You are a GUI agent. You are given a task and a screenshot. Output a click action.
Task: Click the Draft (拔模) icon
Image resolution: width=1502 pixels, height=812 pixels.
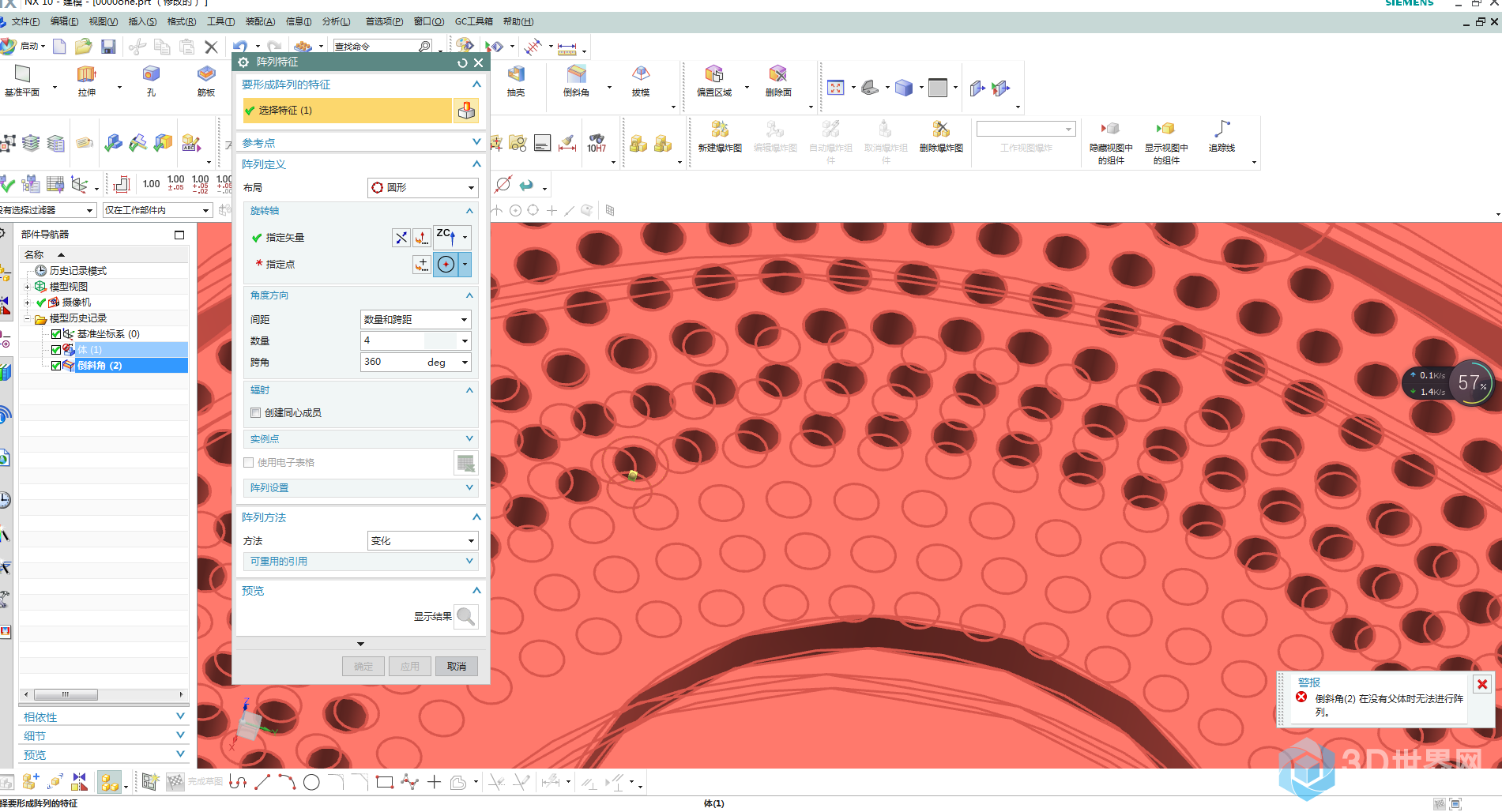click(641, 74)
